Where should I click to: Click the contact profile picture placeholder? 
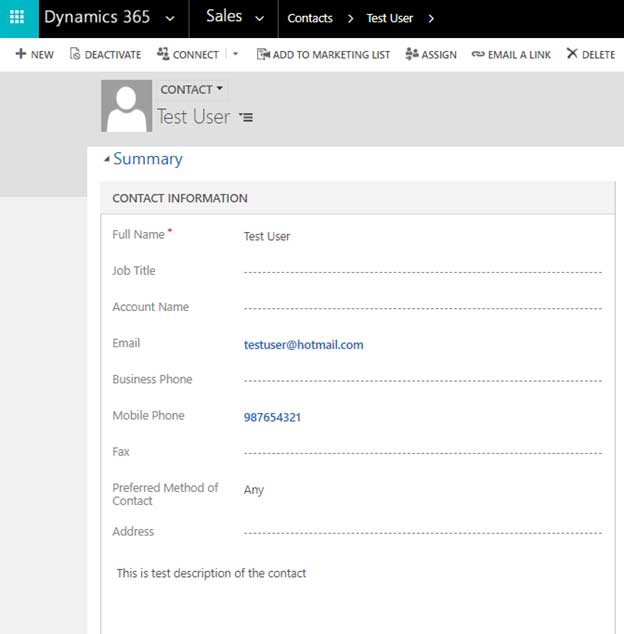pyautogui.click(x=126, y=106)
